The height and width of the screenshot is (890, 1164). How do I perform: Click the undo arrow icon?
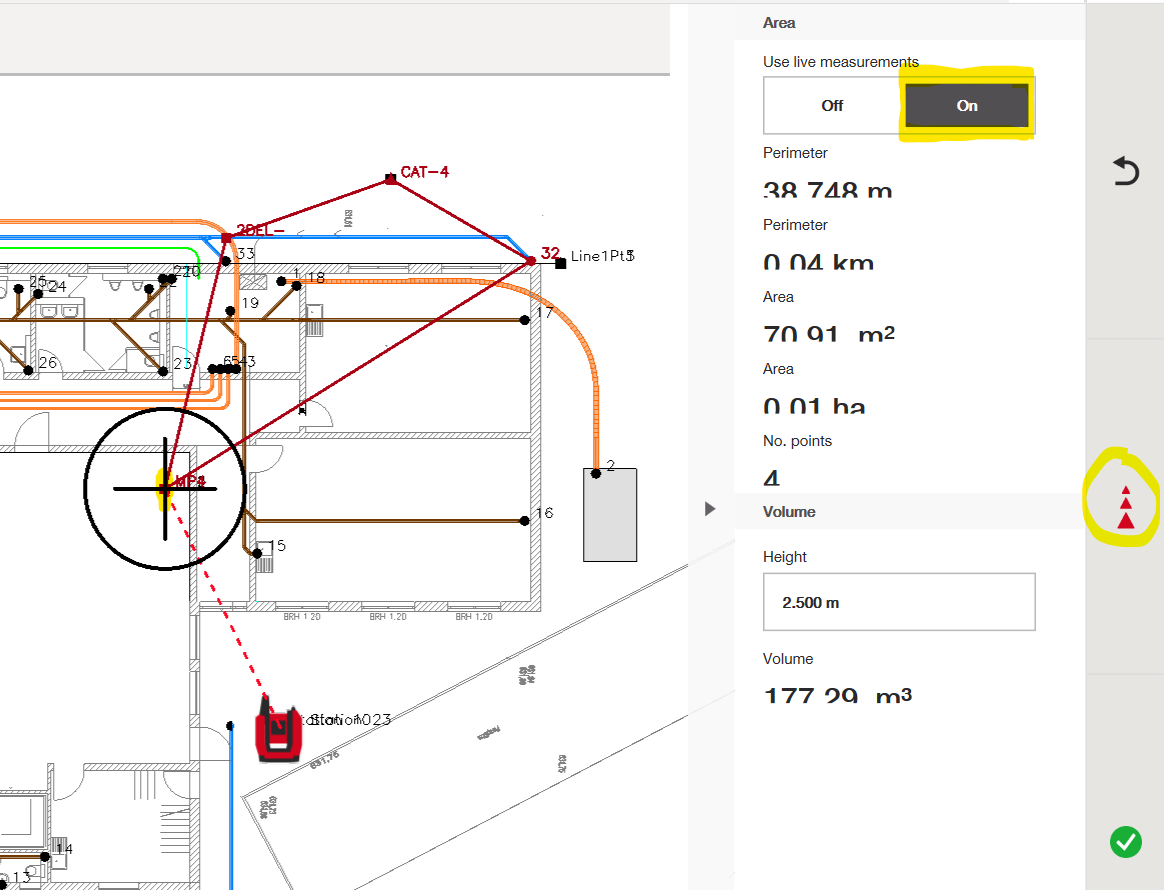1126,173
